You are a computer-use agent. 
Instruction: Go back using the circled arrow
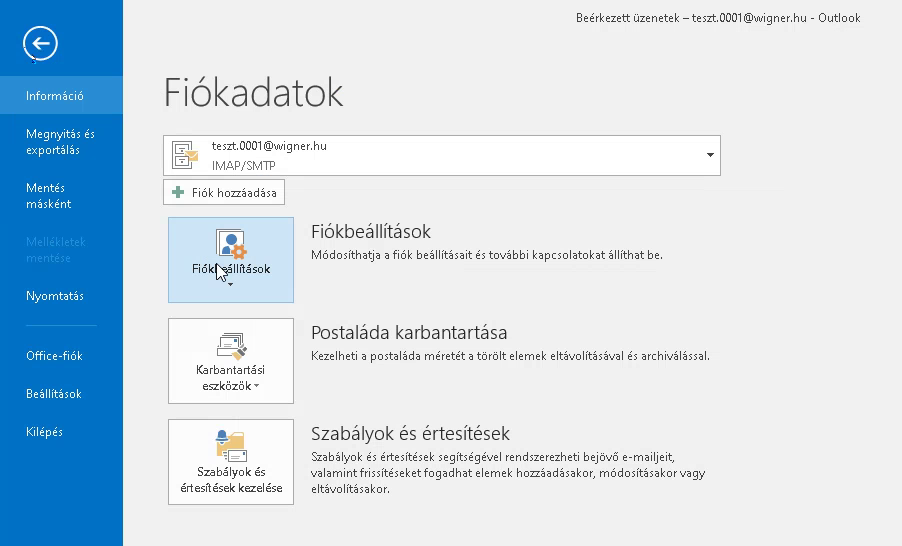pos(40,43)
